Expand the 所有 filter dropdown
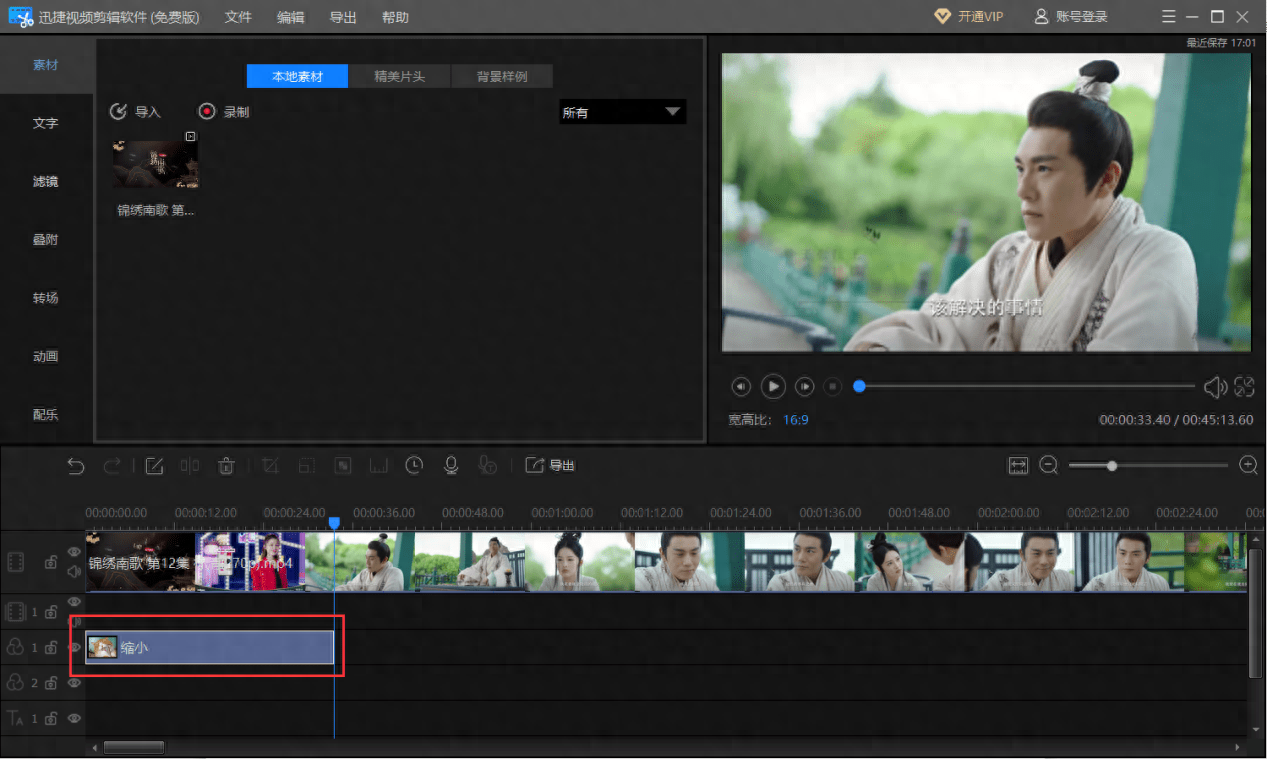The height and width of the screenshot is (759, 1267). (x=622, y=113)
